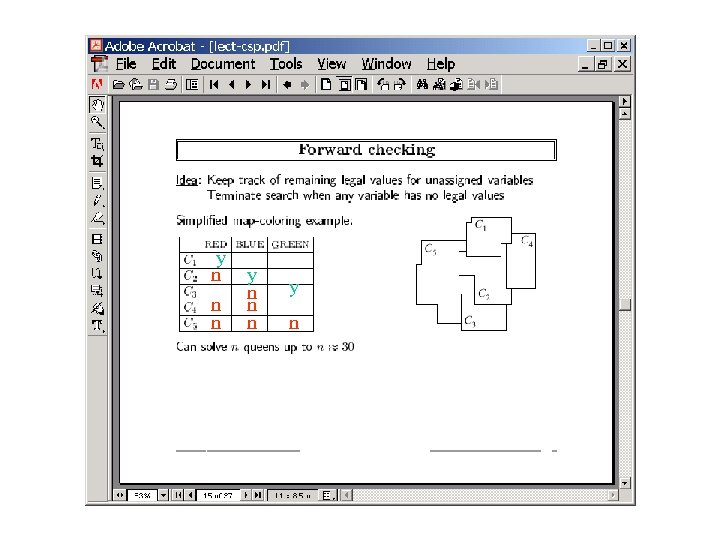
Task: Select the Text Select tool
Action: coord(97,144)
